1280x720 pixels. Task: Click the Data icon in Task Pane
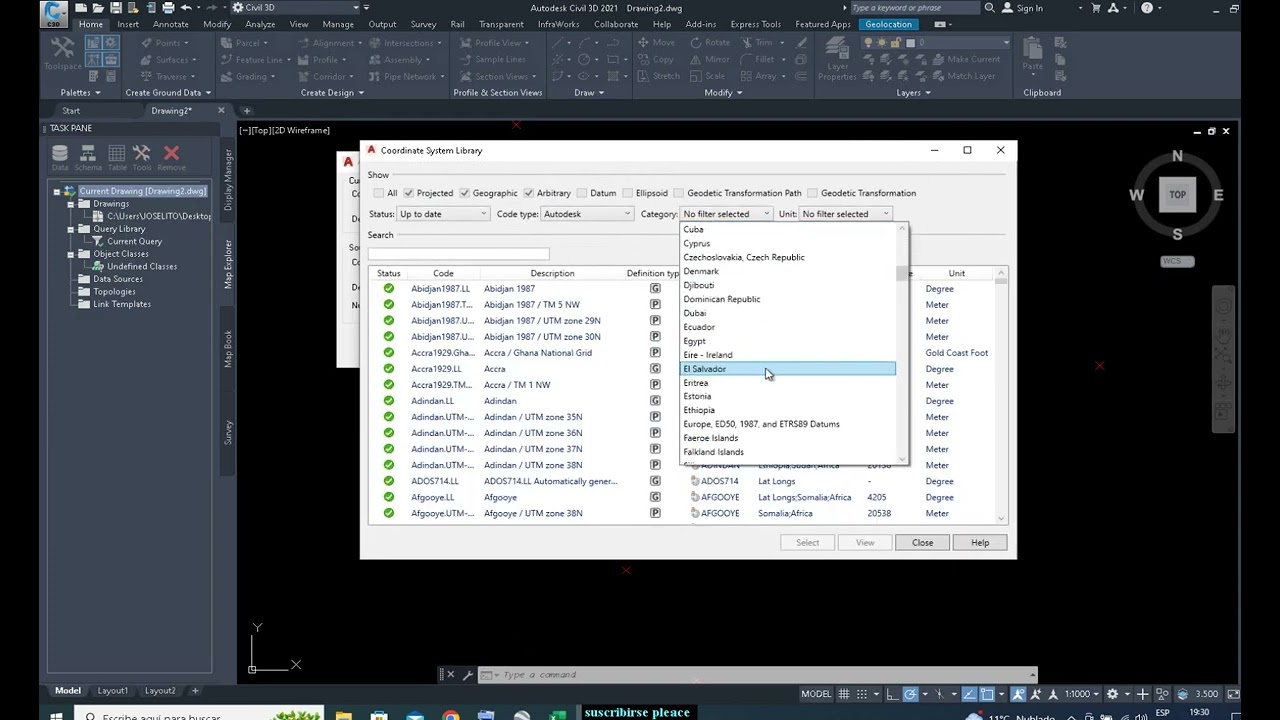(x=60, y=157)
